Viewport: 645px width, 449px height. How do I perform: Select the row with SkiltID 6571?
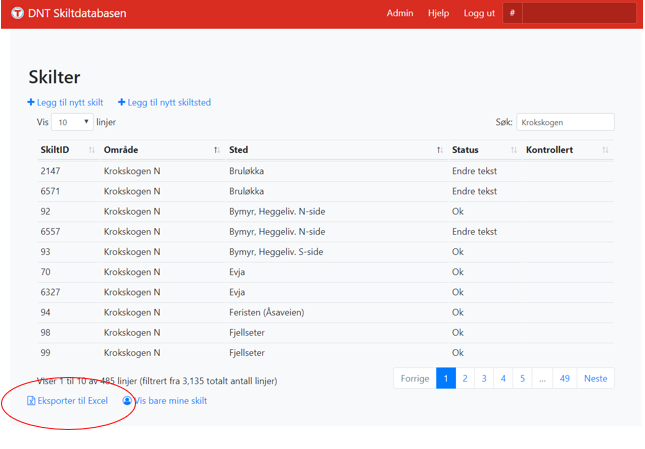pos(325,191)
